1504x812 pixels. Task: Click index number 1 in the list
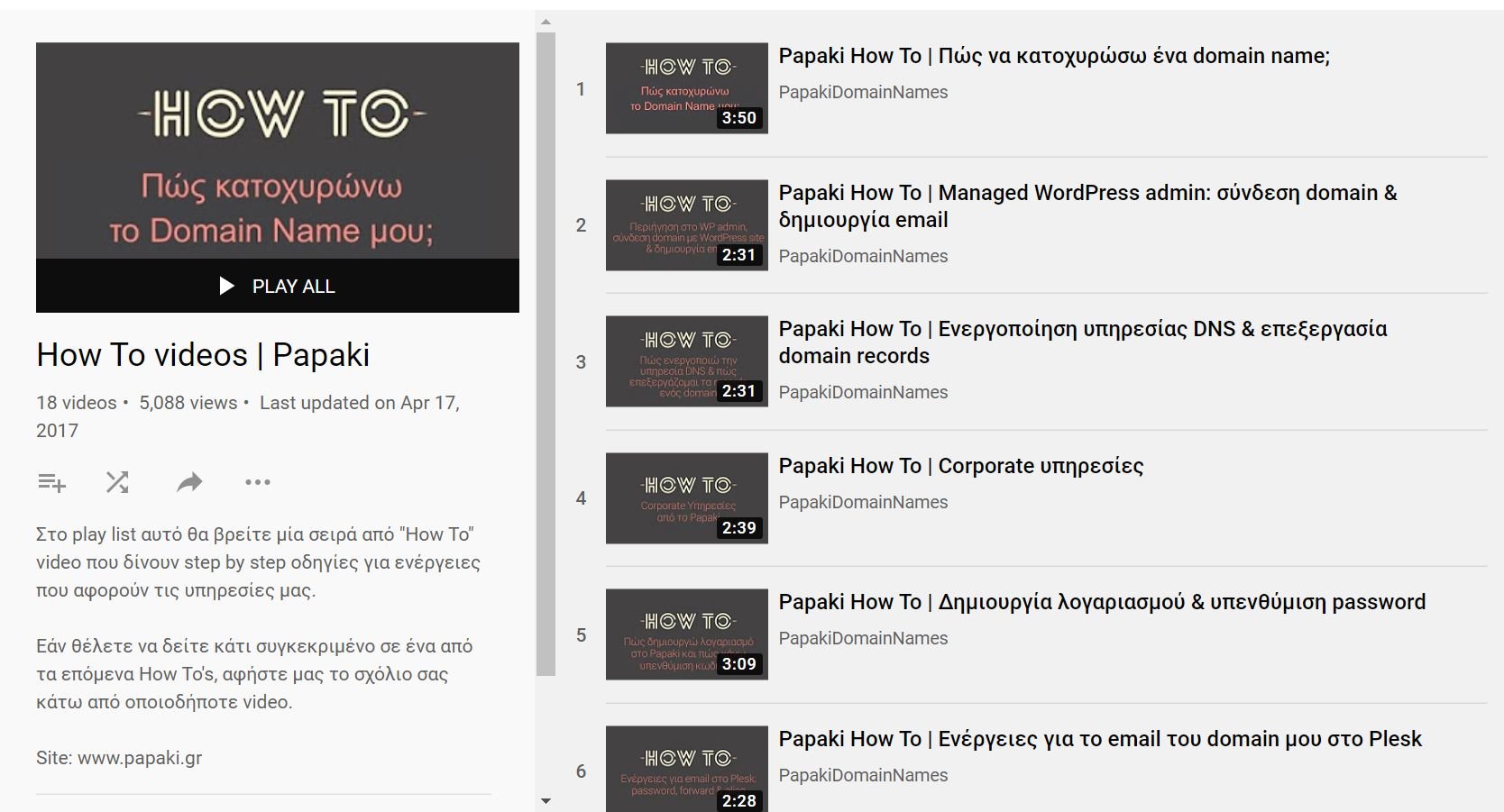(x=581, y=89)
